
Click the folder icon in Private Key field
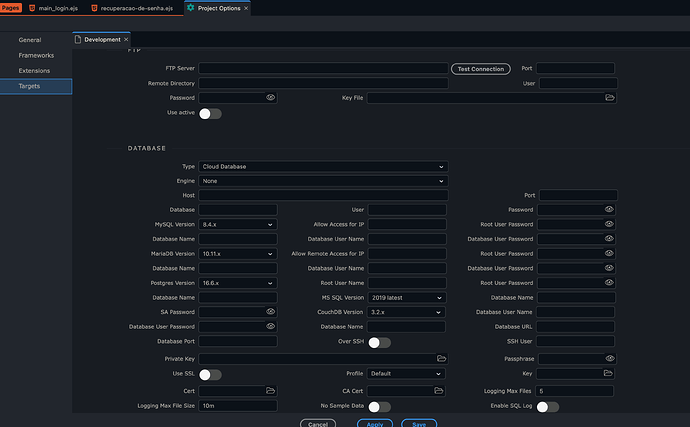point(440,357)
